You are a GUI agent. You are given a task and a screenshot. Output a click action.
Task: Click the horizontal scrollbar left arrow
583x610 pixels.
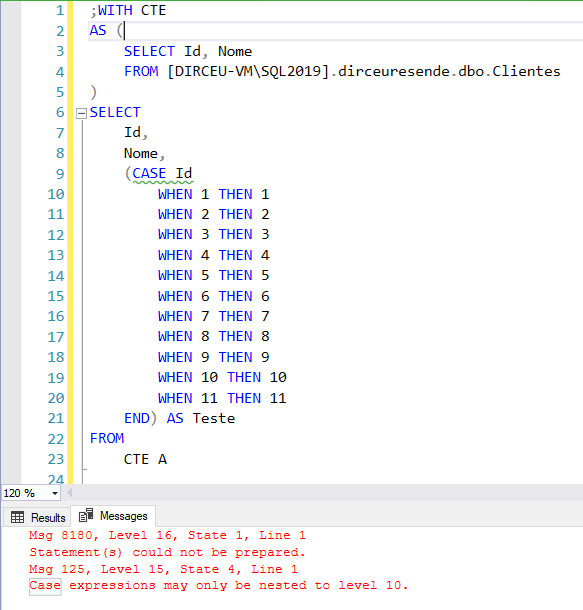point(69,493)
